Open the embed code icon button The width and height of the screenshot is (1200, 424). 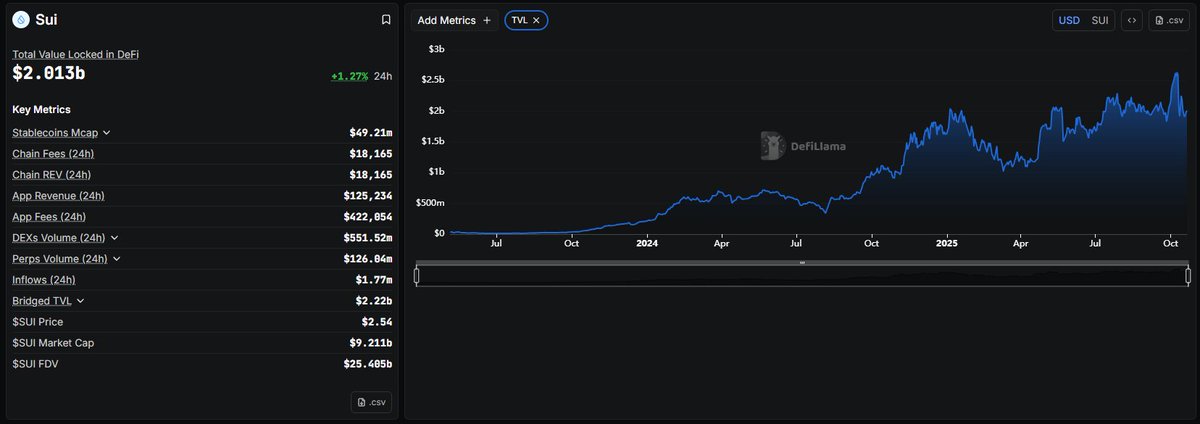[1131, 20]
